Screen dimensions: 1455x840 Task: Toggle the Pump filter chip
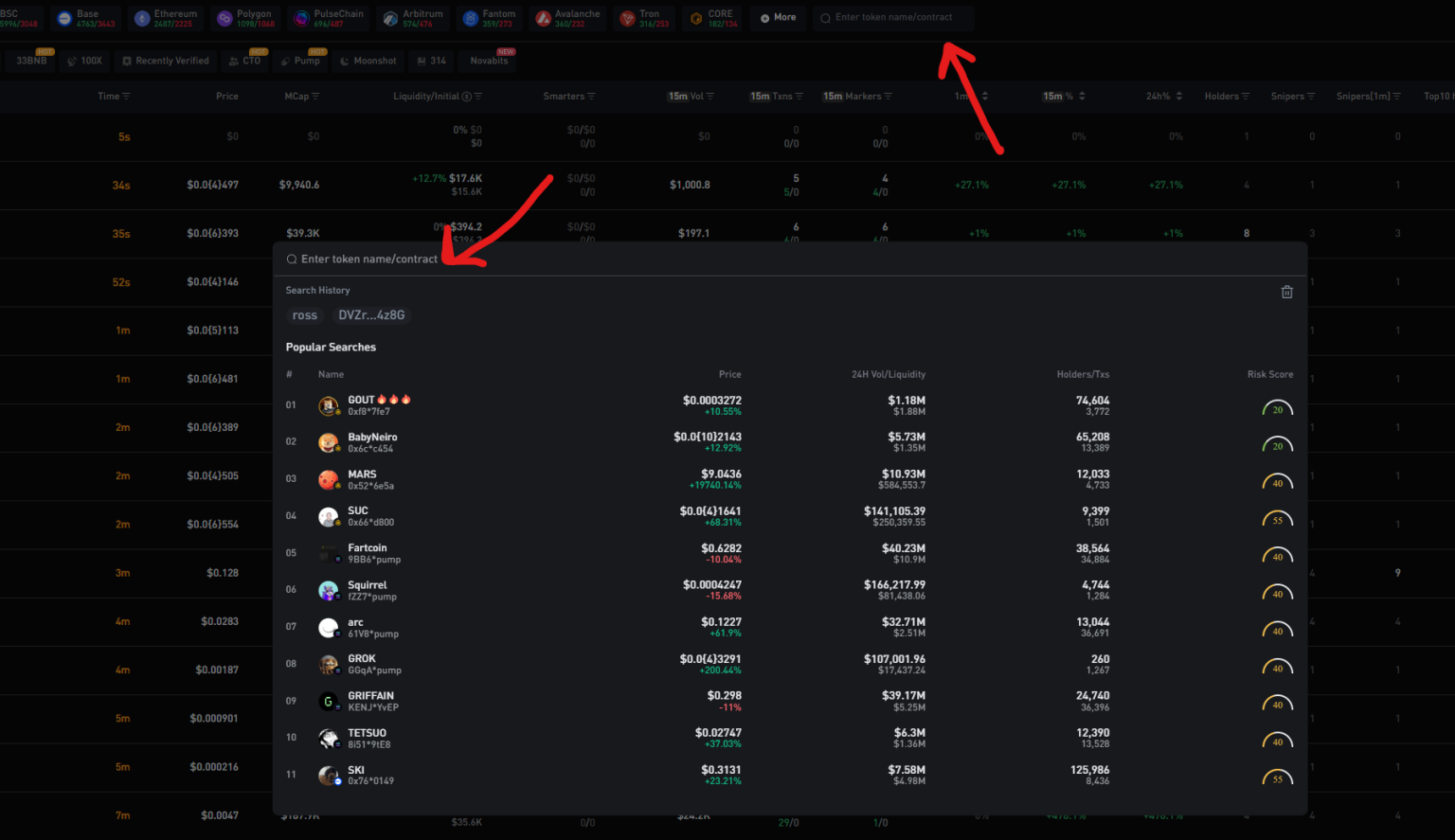pos(300,61)
